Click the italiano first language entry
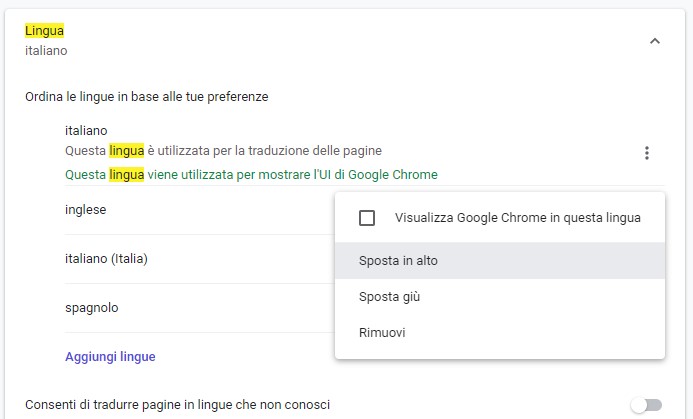Screen dimensions: 693x419 [86, 130]
